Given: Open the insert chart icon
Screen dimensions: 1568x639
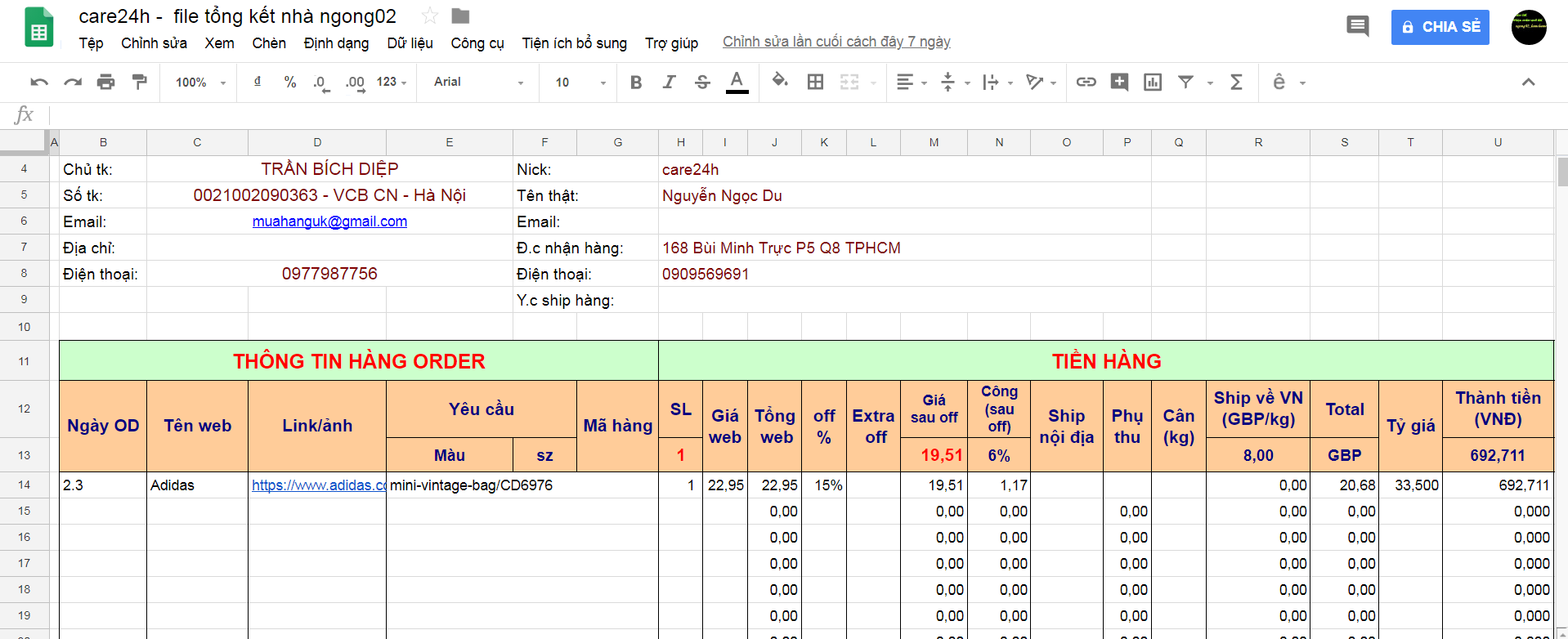Looking at the screenshot, I should 1153,82.
